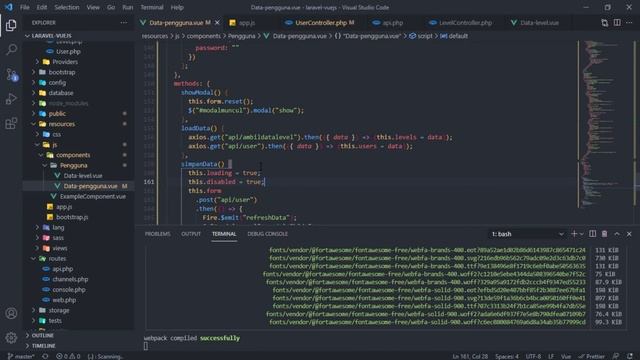Click Explorer more actions ellipsis
Image resolution: width=640 pixels, height=360 pixels.
[x=124, y=23]
